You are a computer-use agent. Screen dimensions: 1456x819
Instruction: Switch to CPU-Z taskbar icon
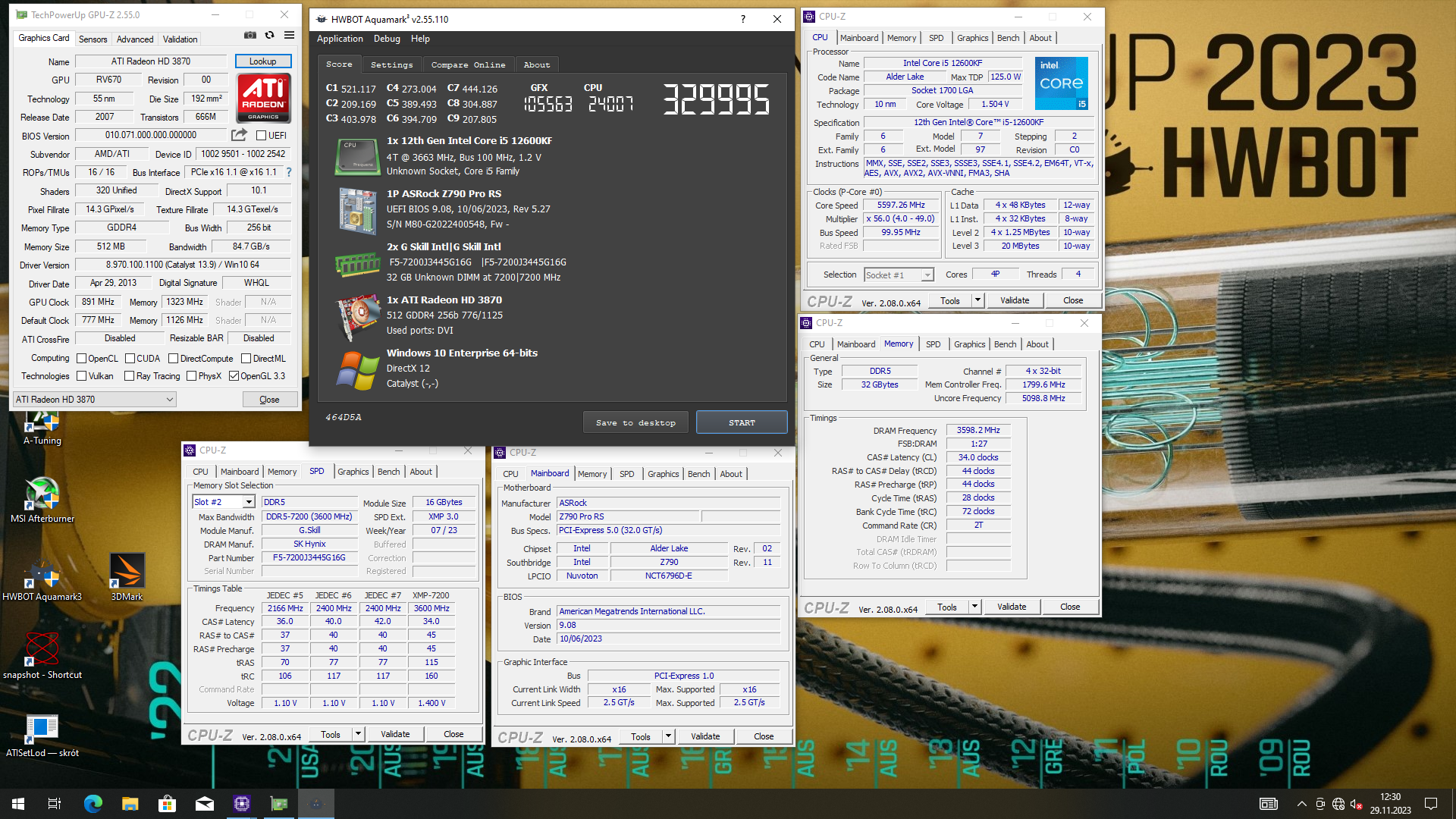click(242, 804)
